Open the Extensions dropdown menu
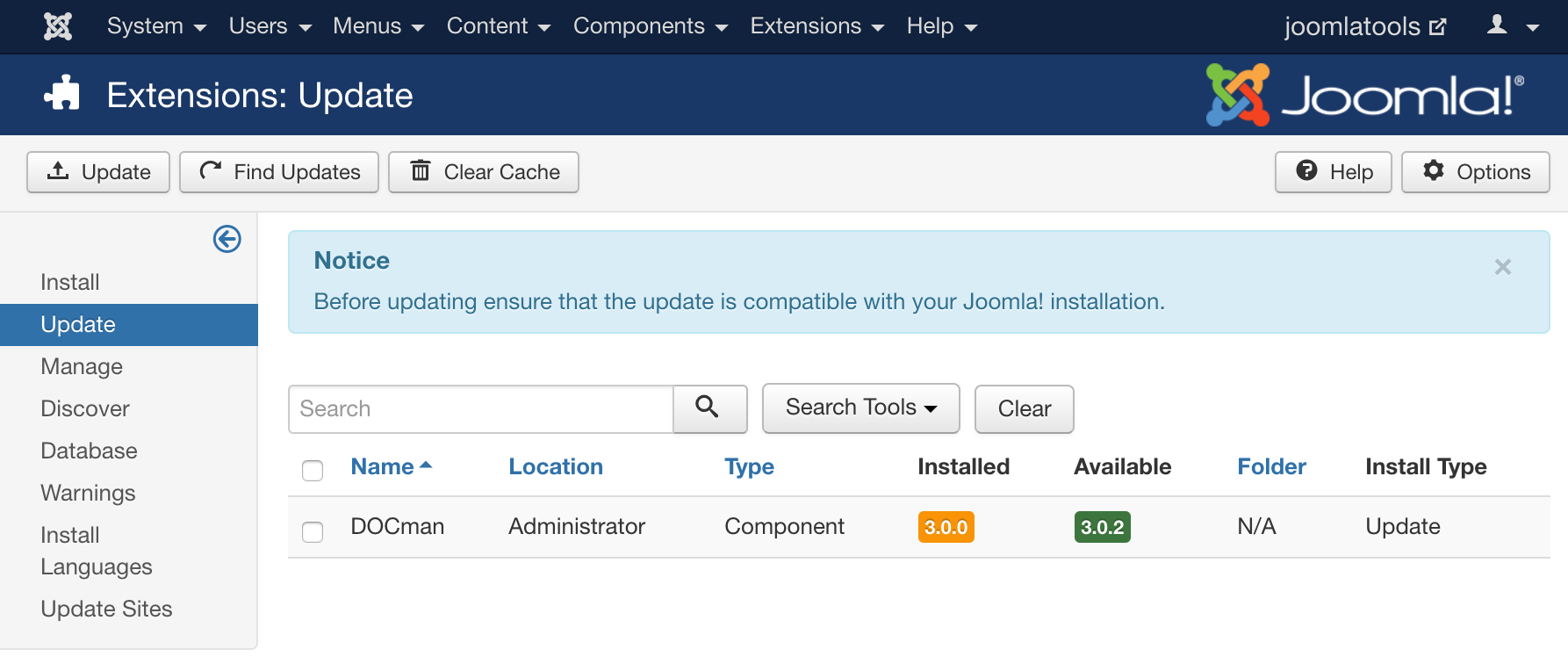This screenshot has height=671, width=1568. (x=816, y=26)
